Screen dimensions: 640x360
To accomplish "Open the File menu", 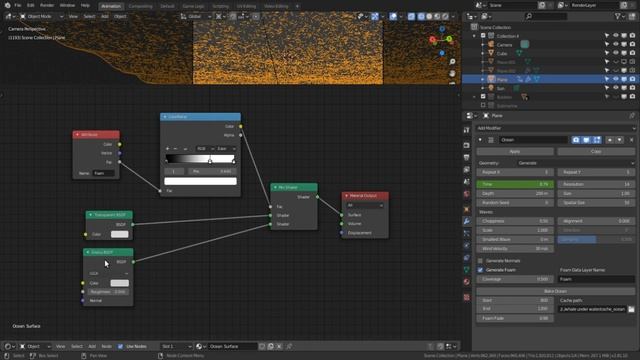I will pos(18,5).
